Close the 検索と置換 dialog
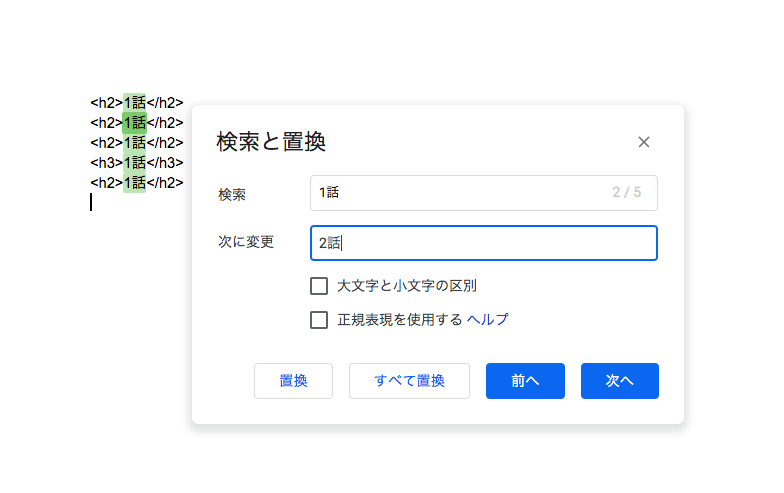Screen dimensions: 784x493 (644, 142)
